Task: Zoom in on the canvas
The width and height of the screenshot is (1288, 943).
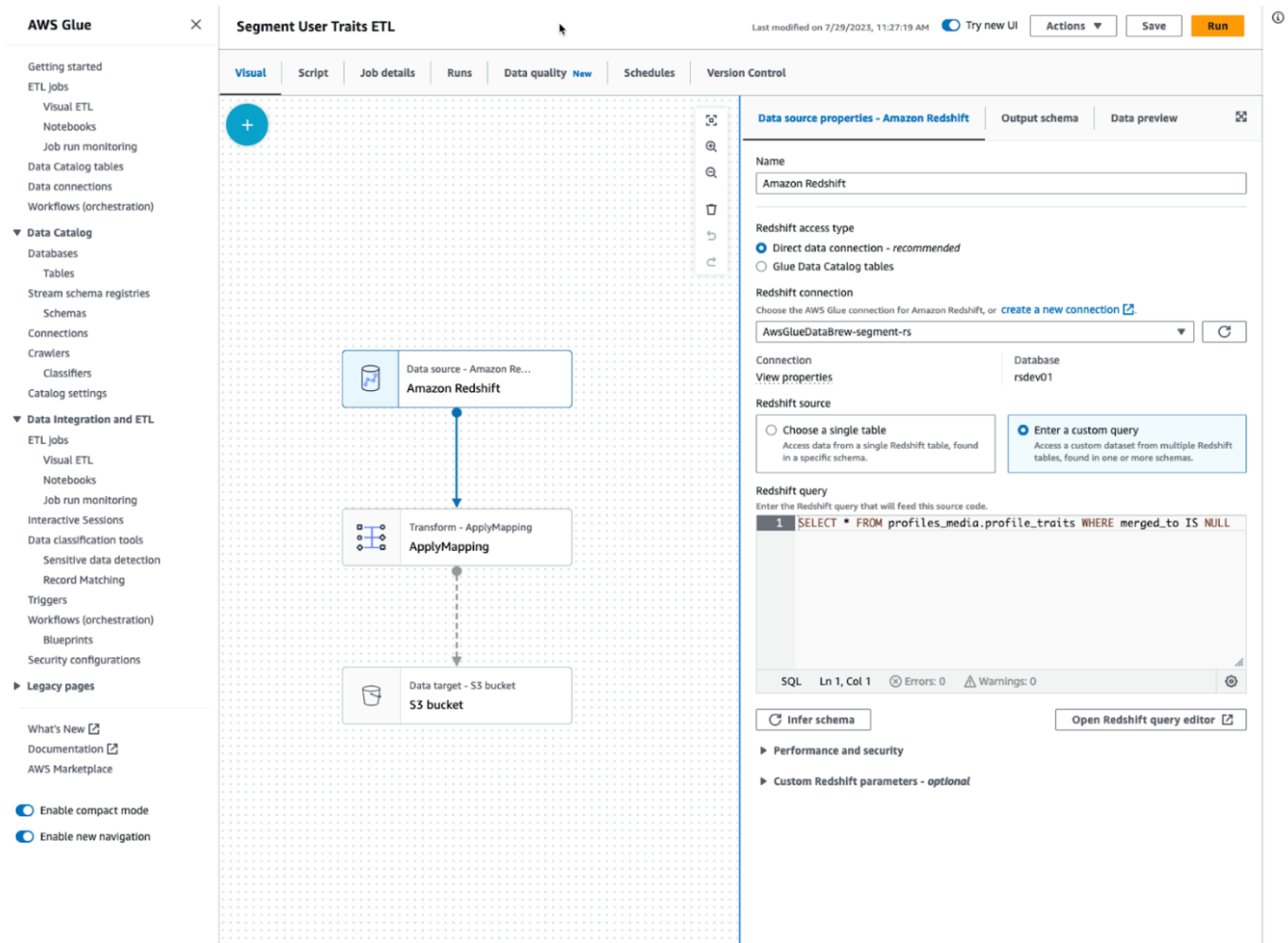Action: point(711,147)
